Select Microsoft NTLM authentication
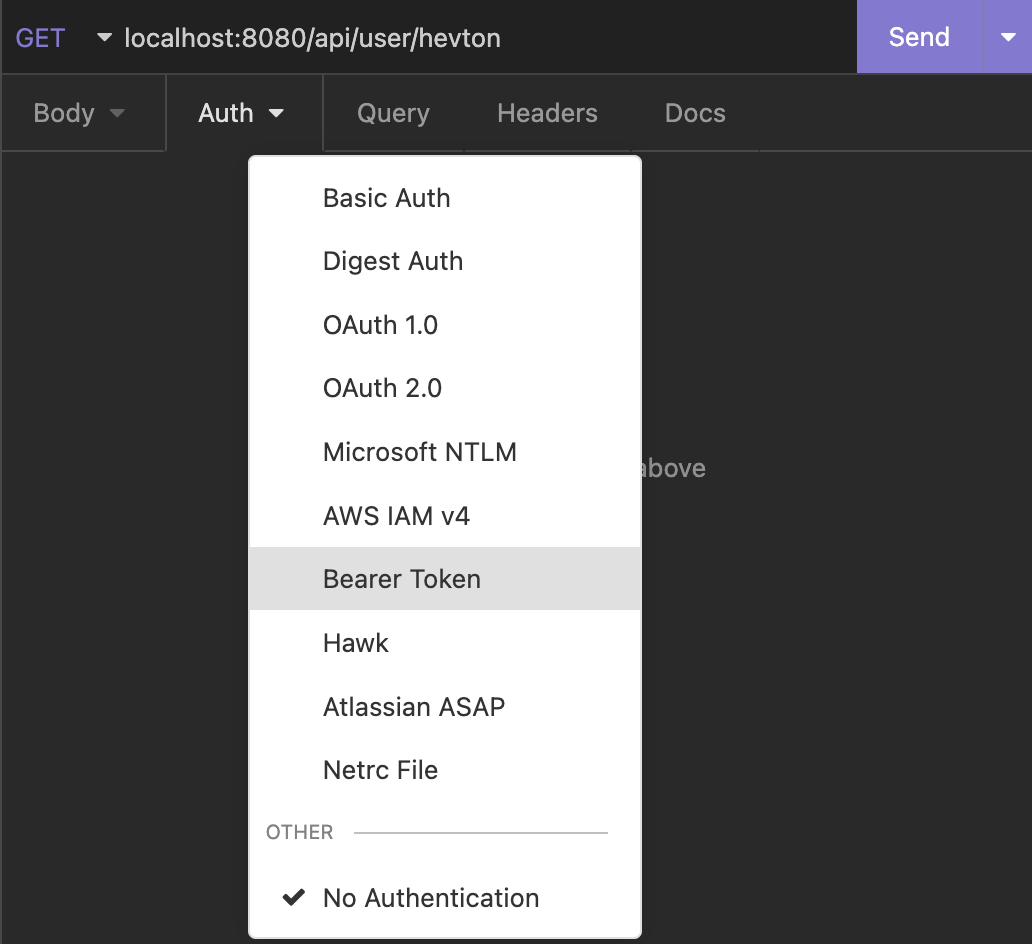This screenshot has height=944, width=1032. click(420, 452)
